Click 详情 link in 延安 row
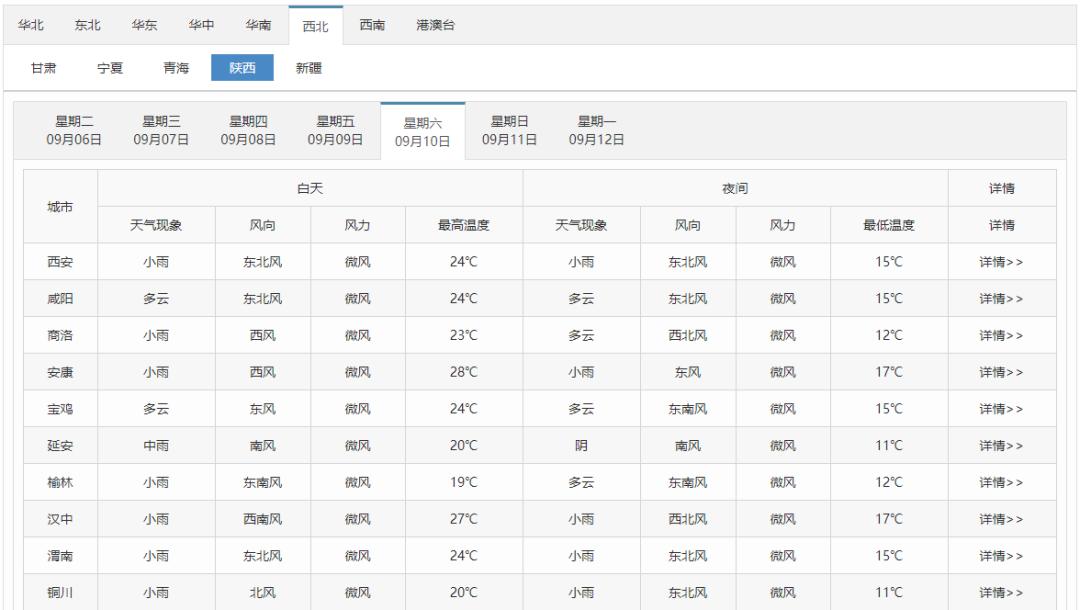Image resolution: width=1080 pixels, height=610 pixels. (x=1001, y=446)
